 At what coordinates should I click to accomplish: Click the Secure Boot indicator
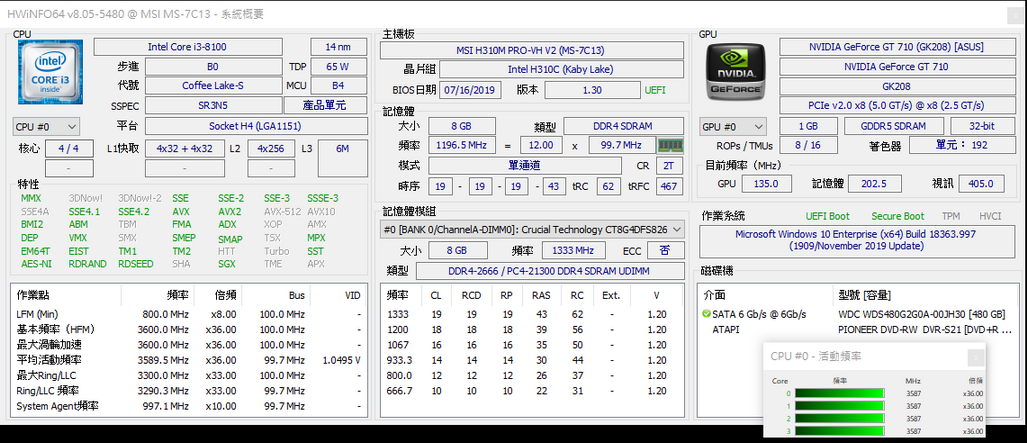point(898,216)
